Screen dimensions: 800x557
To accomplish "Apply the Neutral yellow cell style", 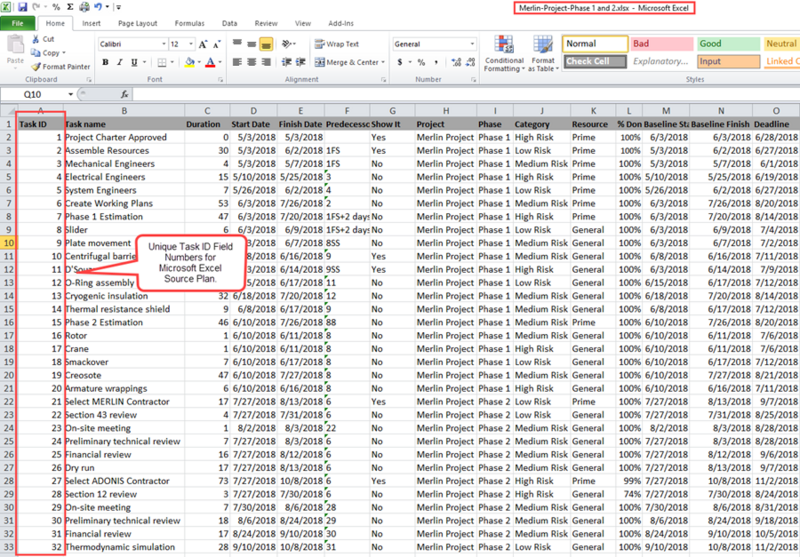I will (x=782, y=44).
